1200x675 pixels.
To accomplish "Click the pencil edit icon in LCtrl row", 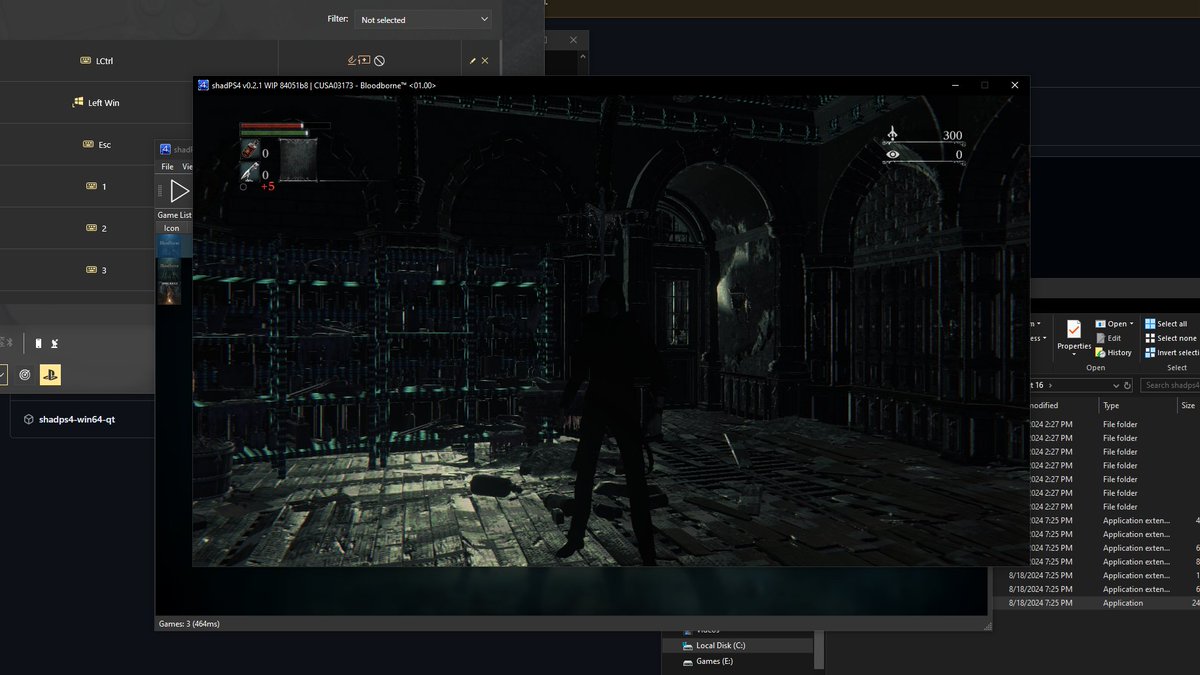I will pyautogui.click(x=473, y=61).
